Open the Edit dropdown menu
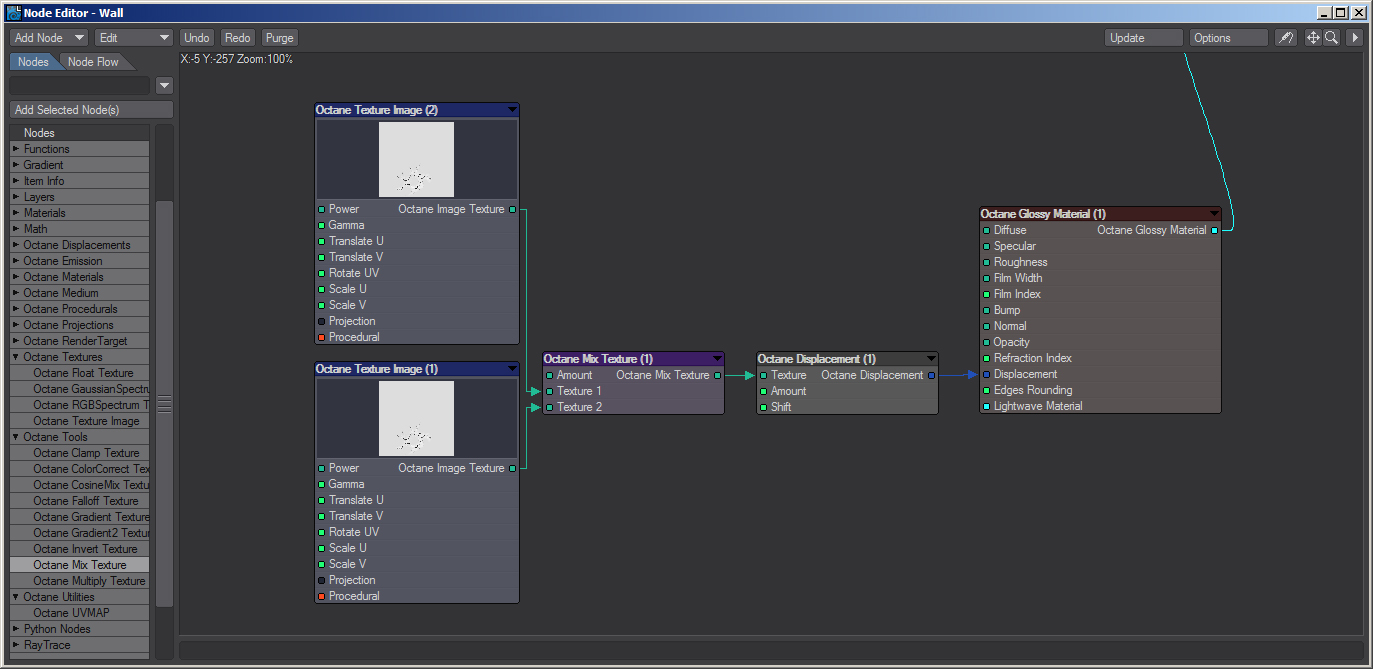Viewport: 1373px width, 669px height. [134, 38]
